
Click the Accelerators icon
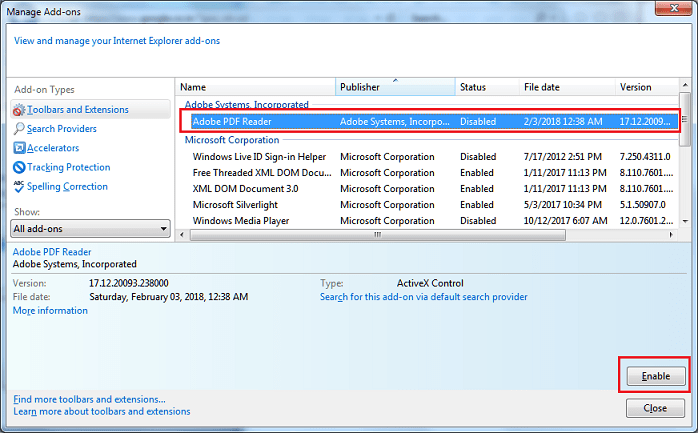click(19, 148)
